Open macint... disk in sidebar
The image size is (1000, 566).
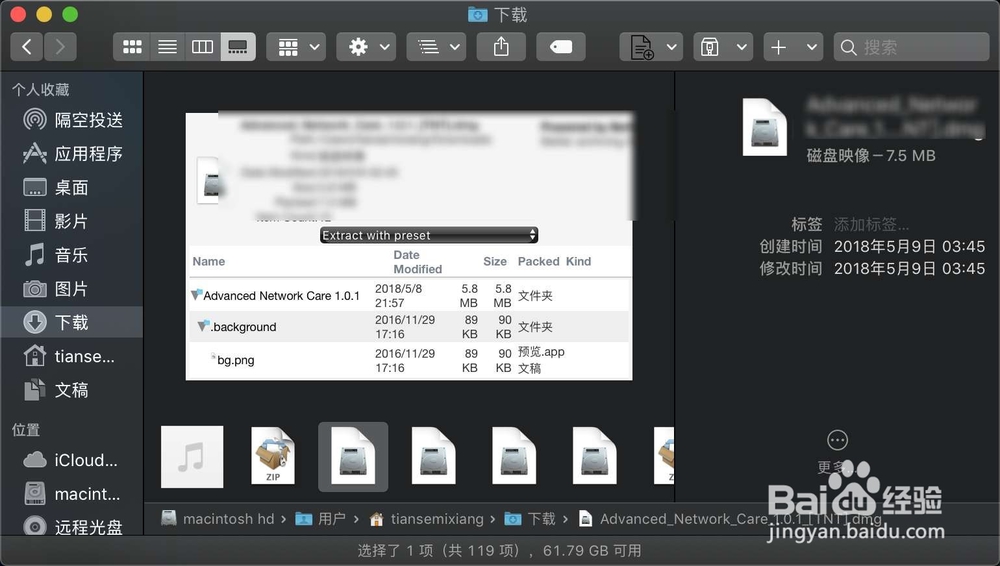[x=72, y=494]
